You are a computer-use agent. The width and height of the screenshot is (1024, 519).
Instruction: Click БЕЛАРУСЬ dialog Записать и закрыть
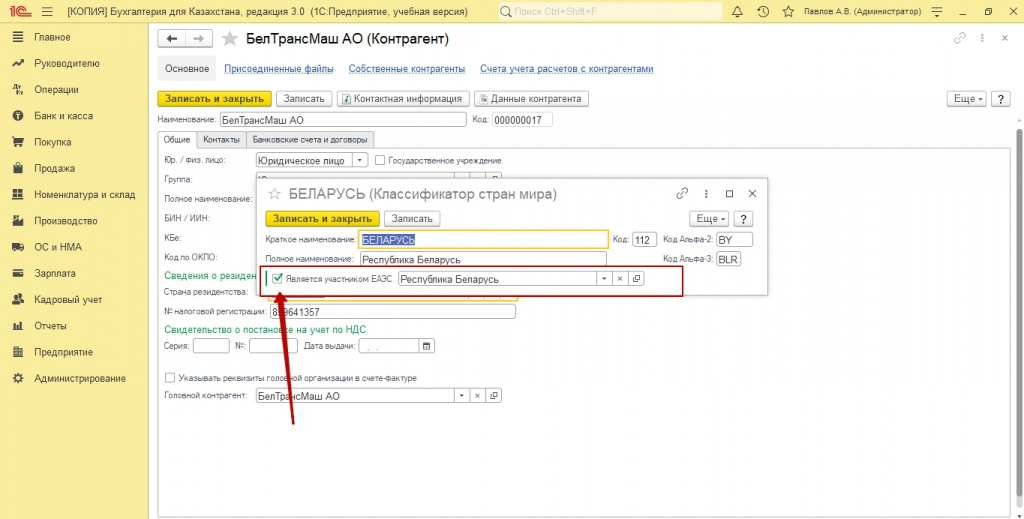coord(323,219)
